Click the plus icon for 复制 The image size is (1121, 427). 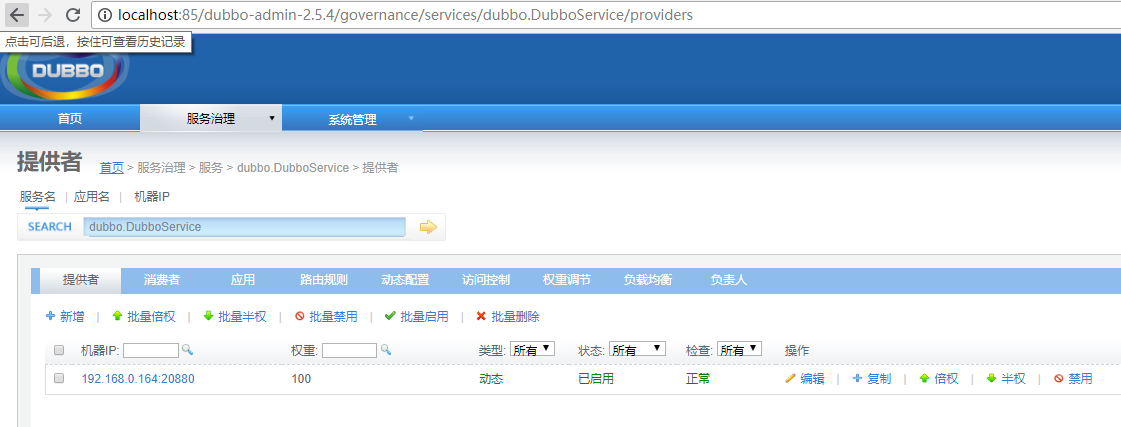(x=857, y=378)
